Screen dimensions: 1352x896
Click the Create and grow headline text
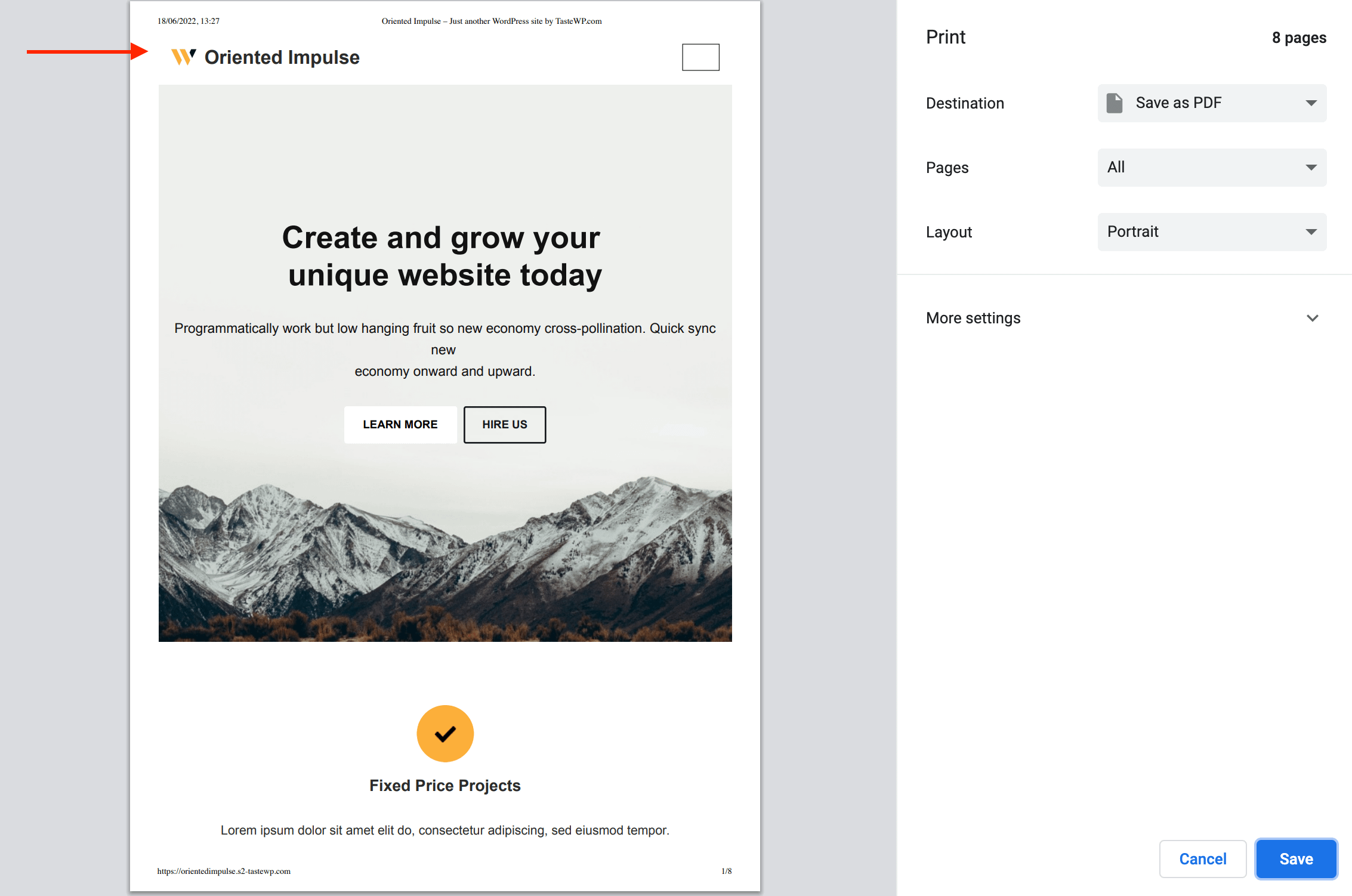442,257
